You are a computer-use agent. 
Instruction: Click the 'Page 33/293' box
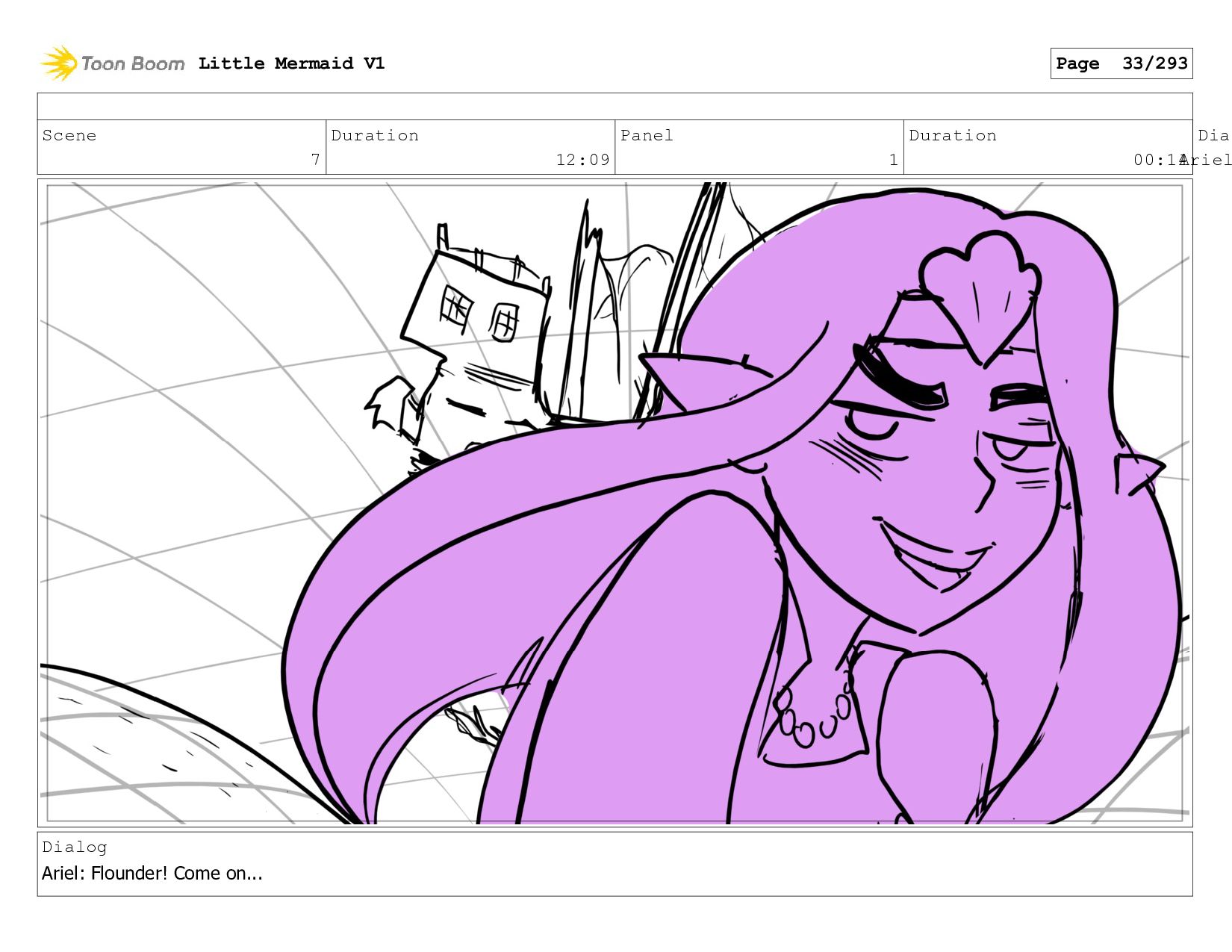click(1121, 63)
